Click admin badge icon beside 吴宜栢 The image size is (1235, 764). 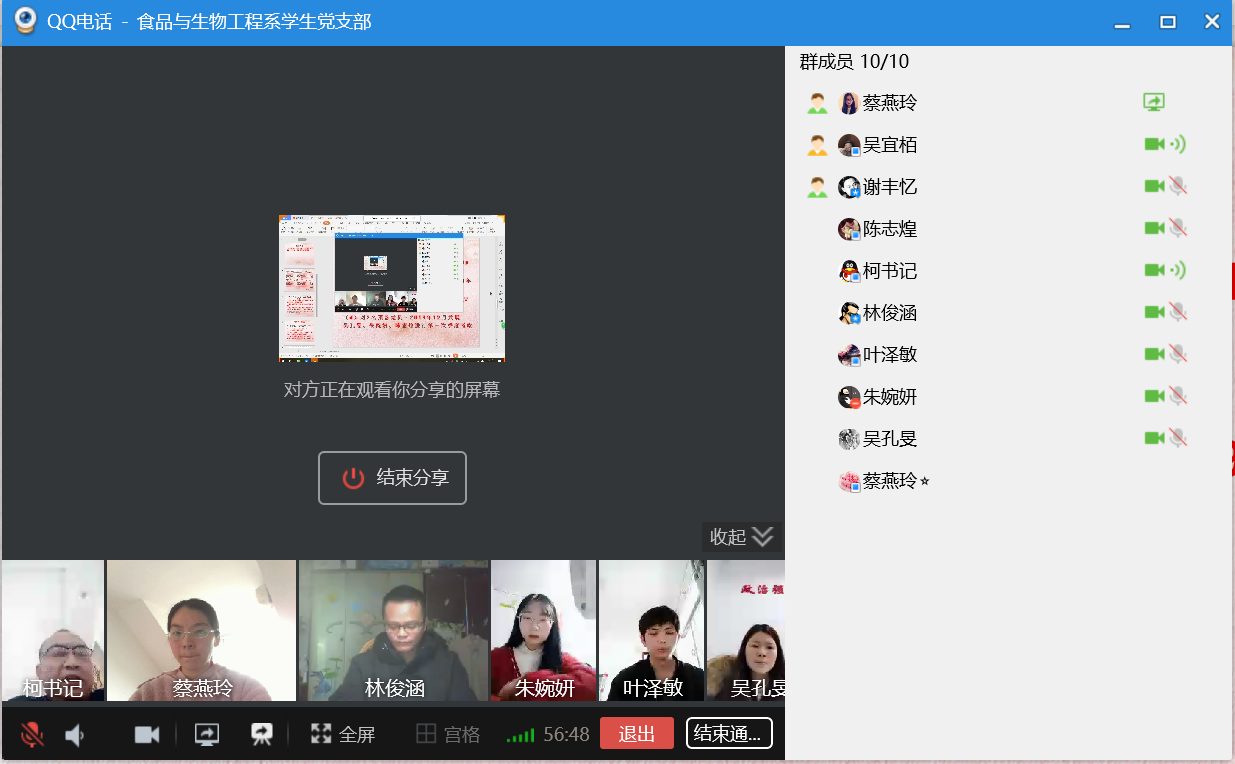(818, 145)
